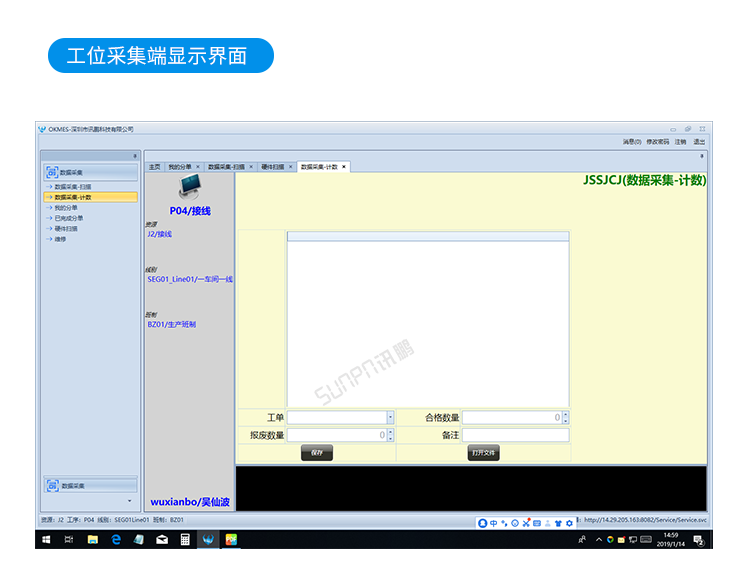
Task: Click the 备注 input field
Action: (x=515, y=435)
